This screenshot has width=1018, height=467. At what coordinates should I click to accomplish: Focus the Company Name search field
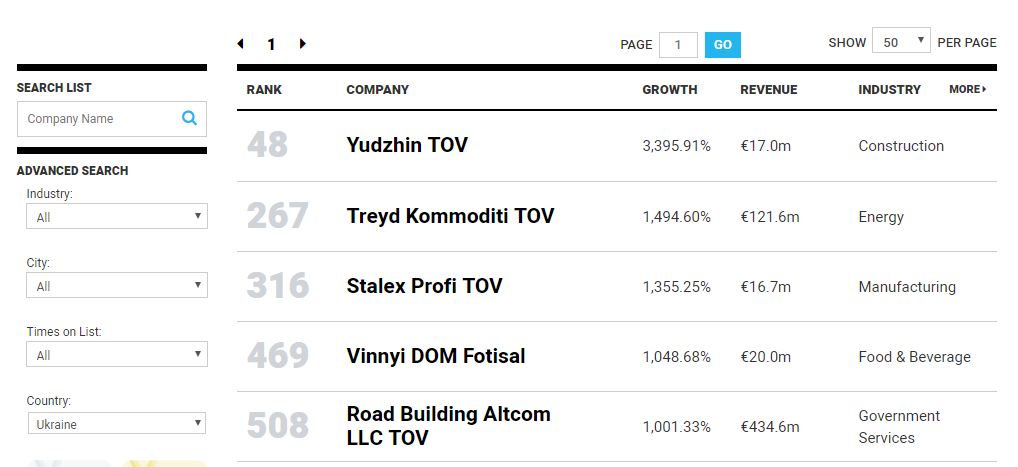pos(98,119)
